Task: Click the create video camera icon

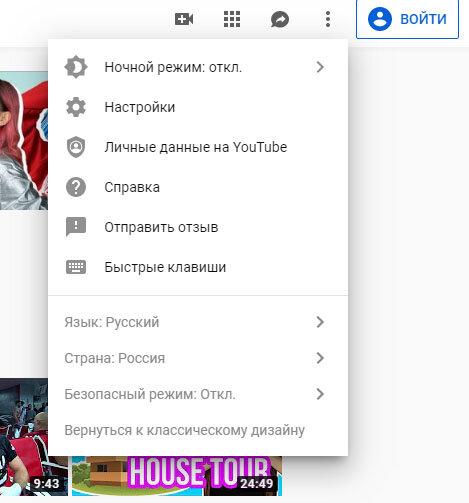Action: click(184, 19)
